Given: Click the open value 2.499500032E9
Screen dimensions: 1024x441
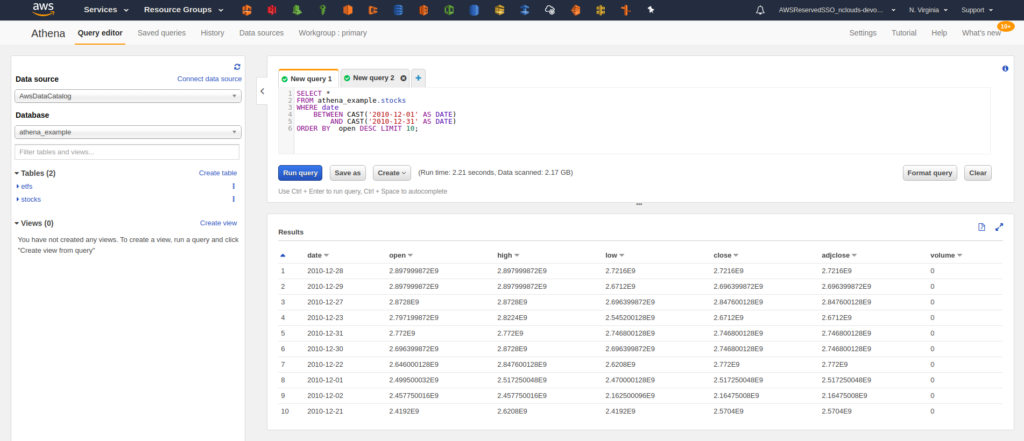Looking at the screenshot, I should (413, 380).
